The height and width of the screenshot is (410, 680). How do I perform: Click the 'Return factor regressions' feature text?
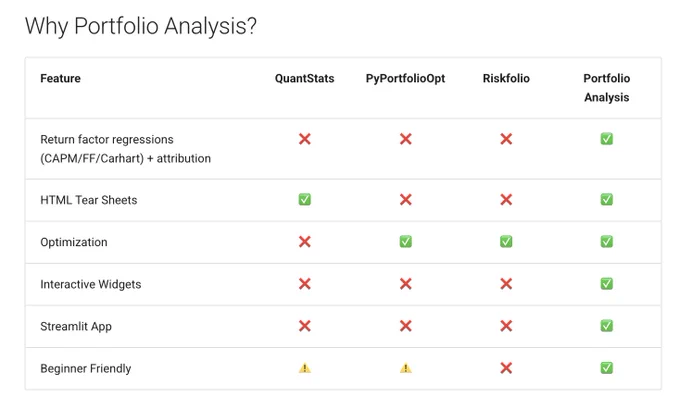(107, 139)
